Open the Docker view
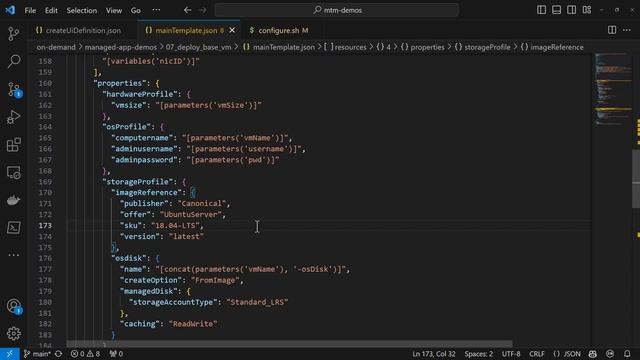This screenshot has height=360, width=640. (14, 200)
